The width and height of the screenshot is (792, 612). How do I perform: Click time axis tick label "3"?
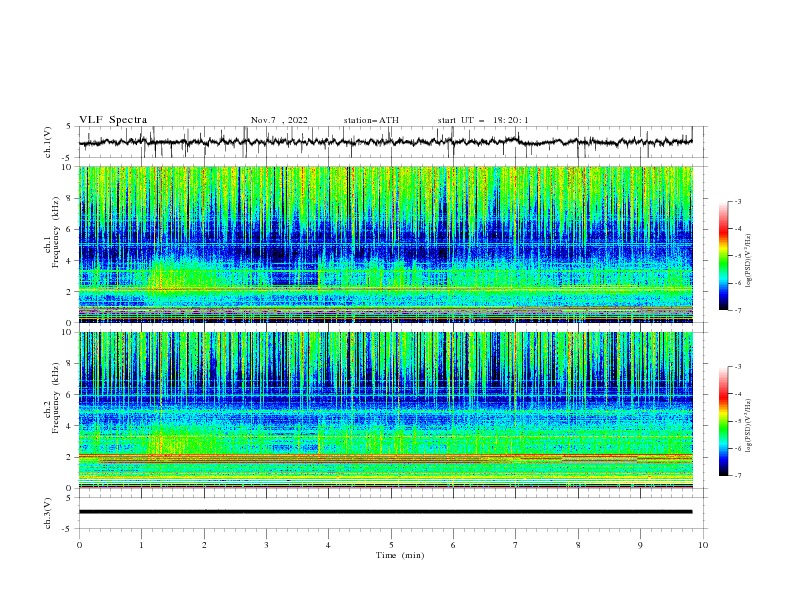(266, 545)
